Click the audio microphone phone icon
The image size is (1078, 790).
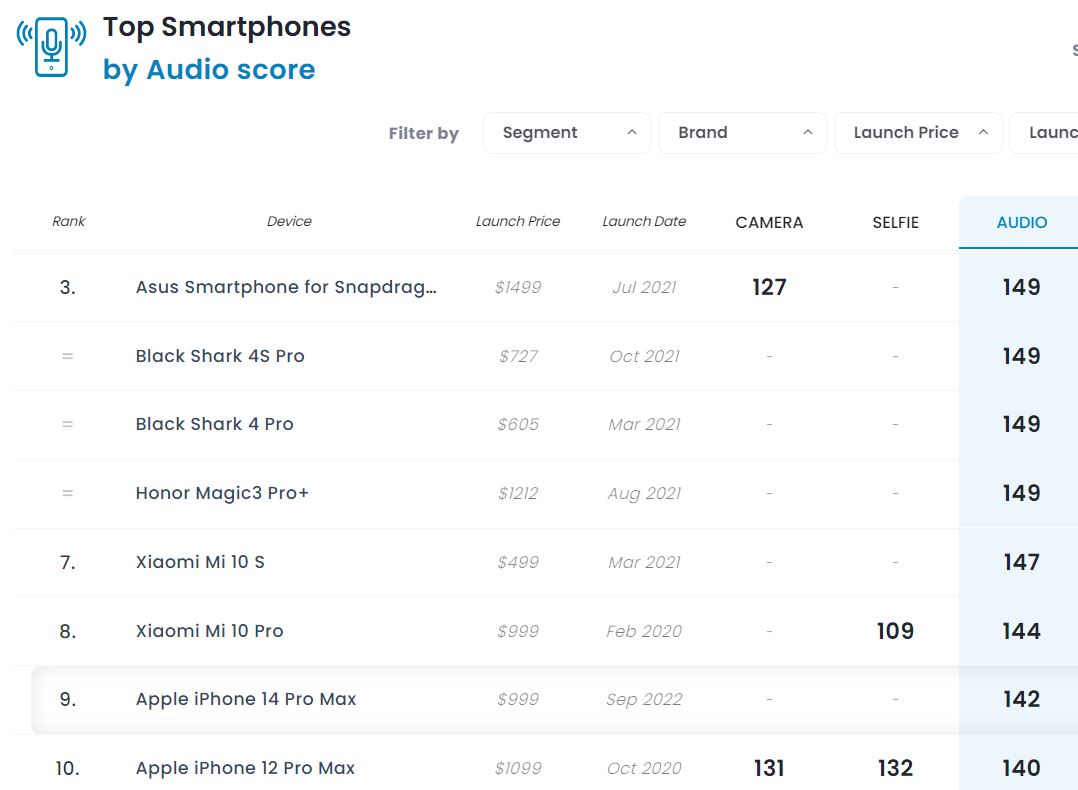click(x=51, y=46)
